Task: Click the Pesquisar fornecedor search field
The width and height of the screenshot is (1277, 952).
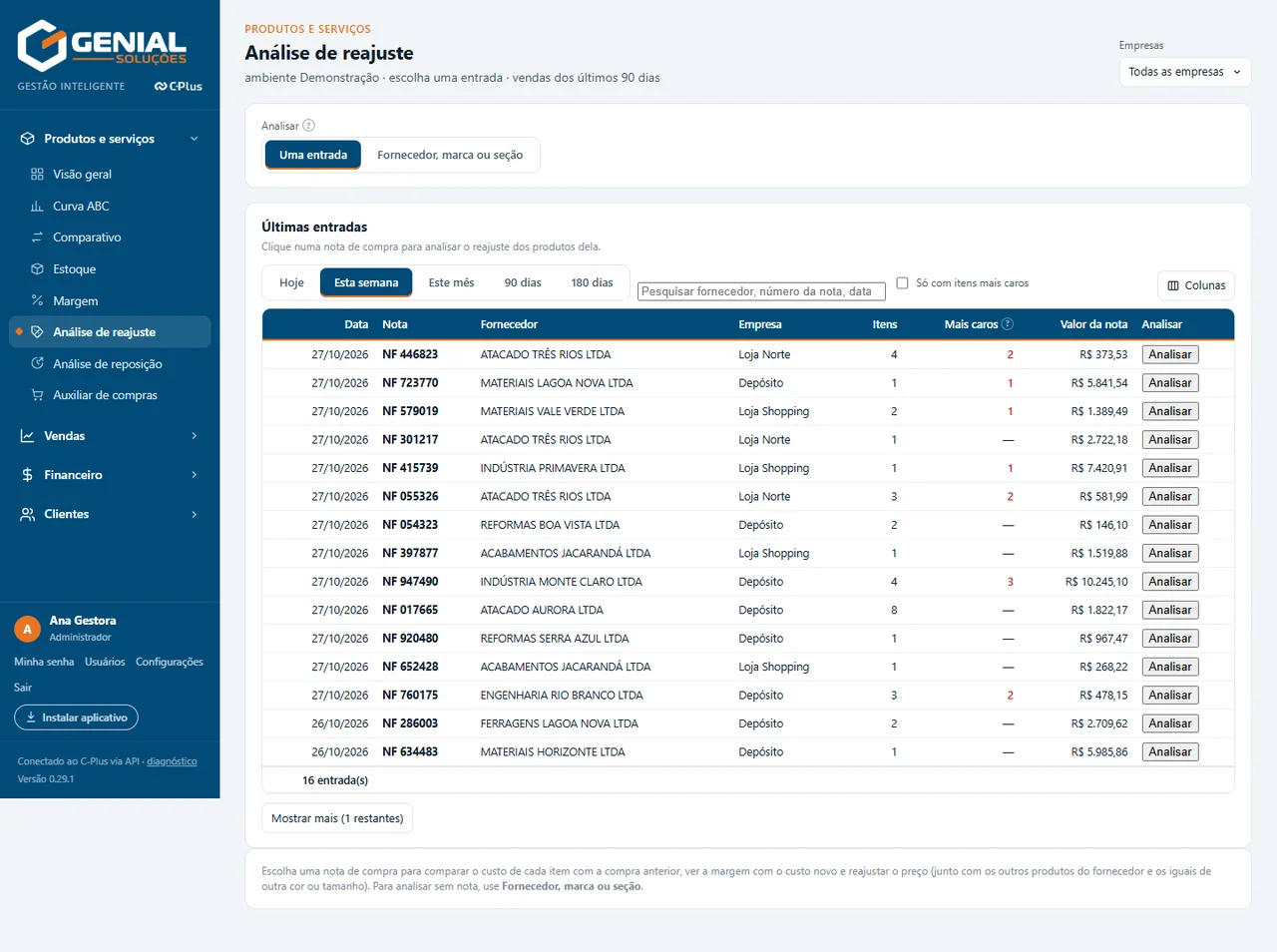Action: tap(761, 291)
